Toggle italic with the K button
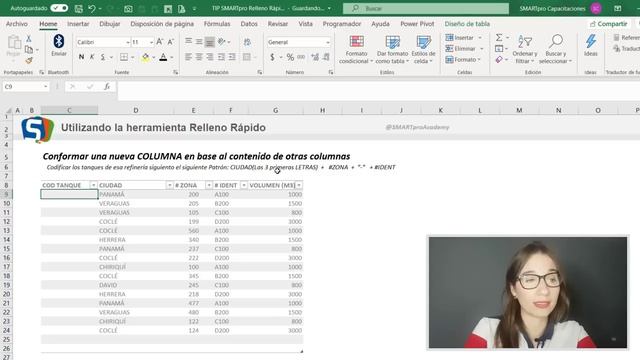 [x=92, y=57]
